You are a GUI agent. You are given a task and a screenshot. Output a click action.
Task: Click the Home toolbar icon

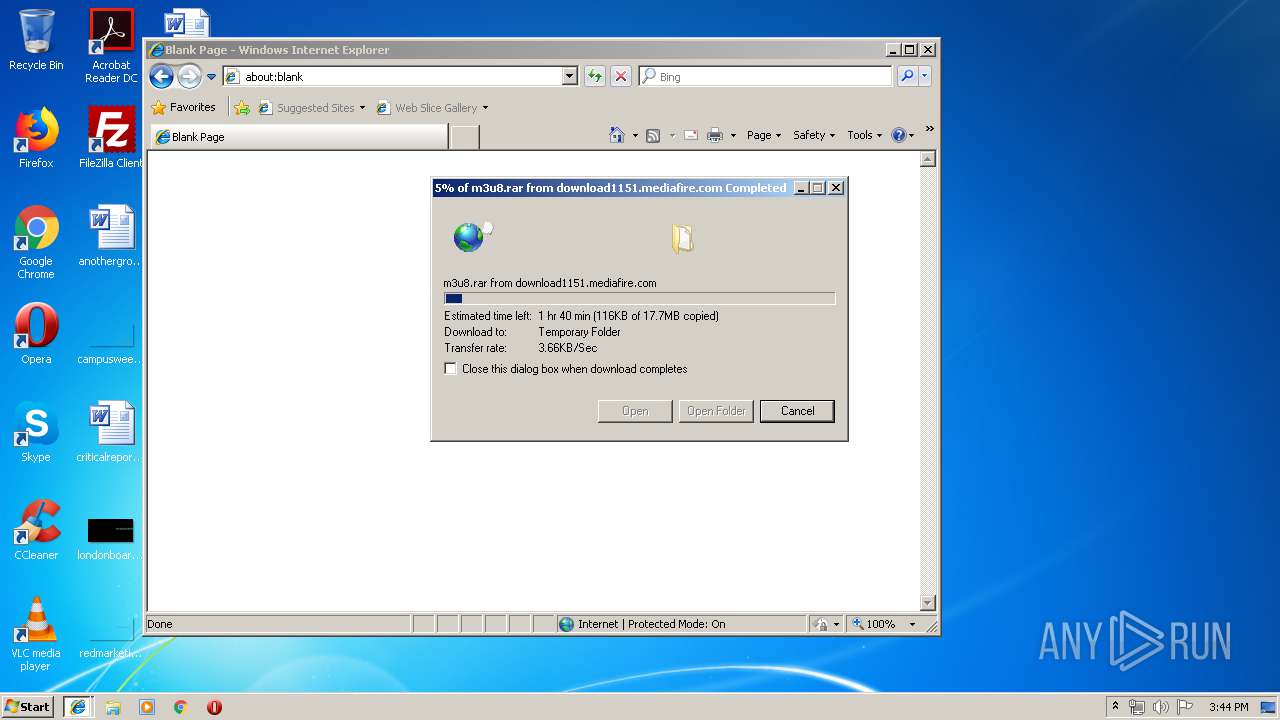[x=617, y=135]
